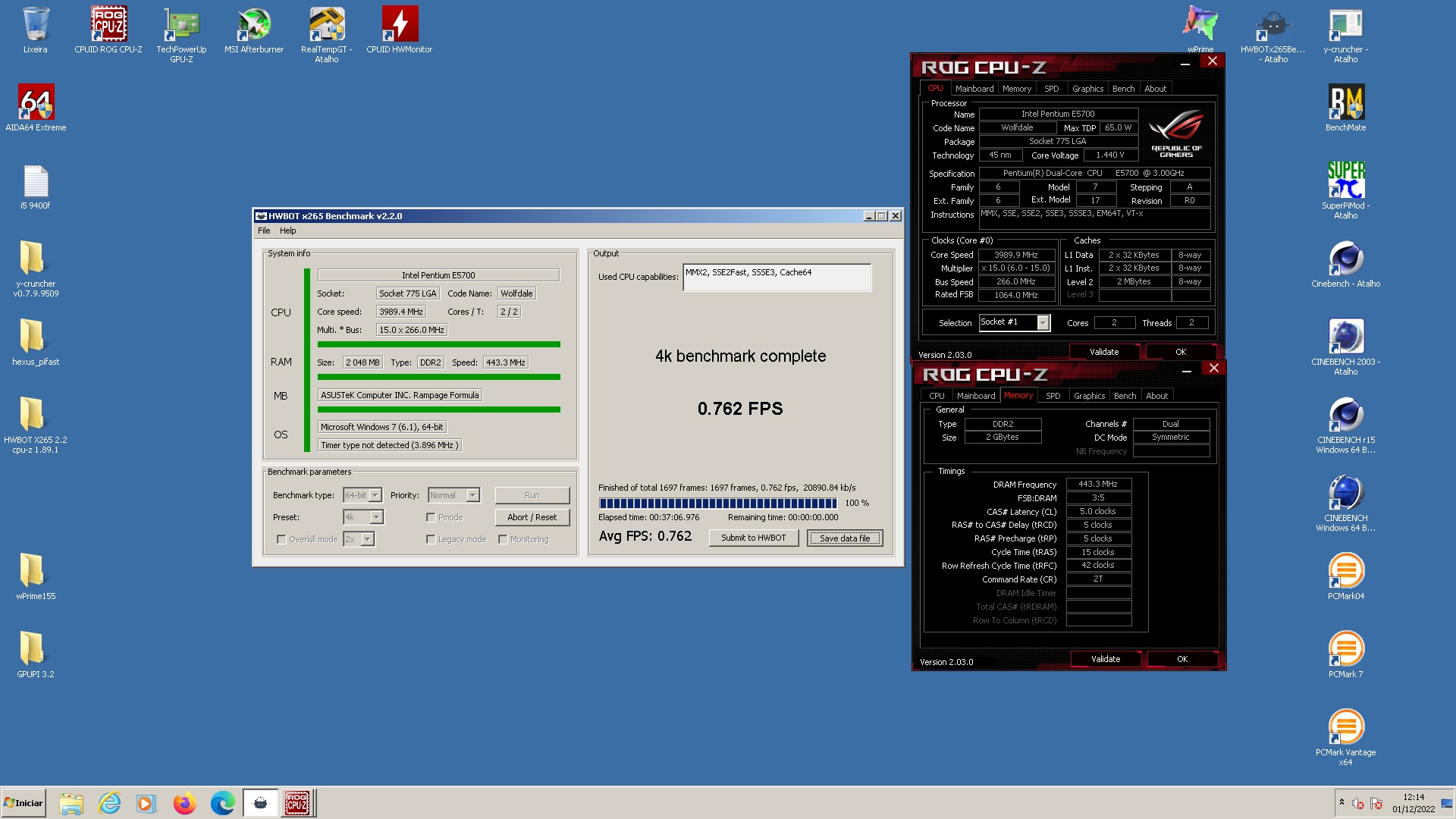Open the wPrime155 folder
1456x819 pixels.
pos(36,577)
